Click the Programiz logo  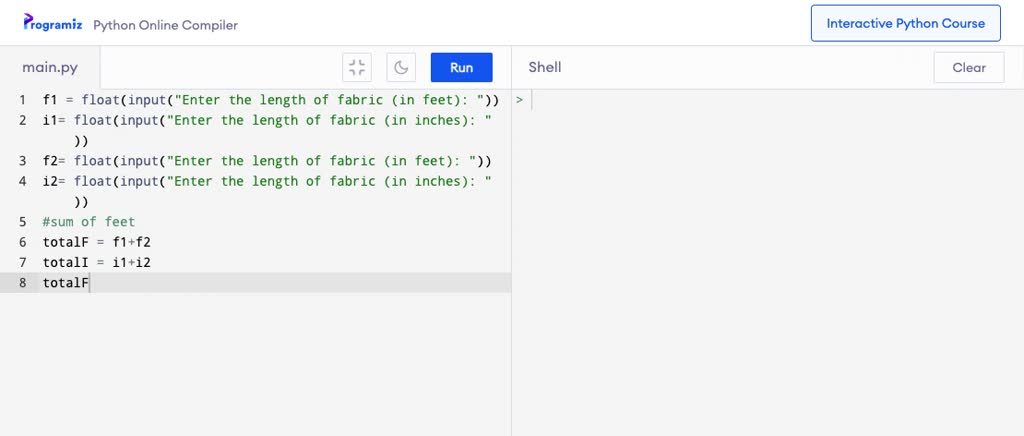[52, 23]
